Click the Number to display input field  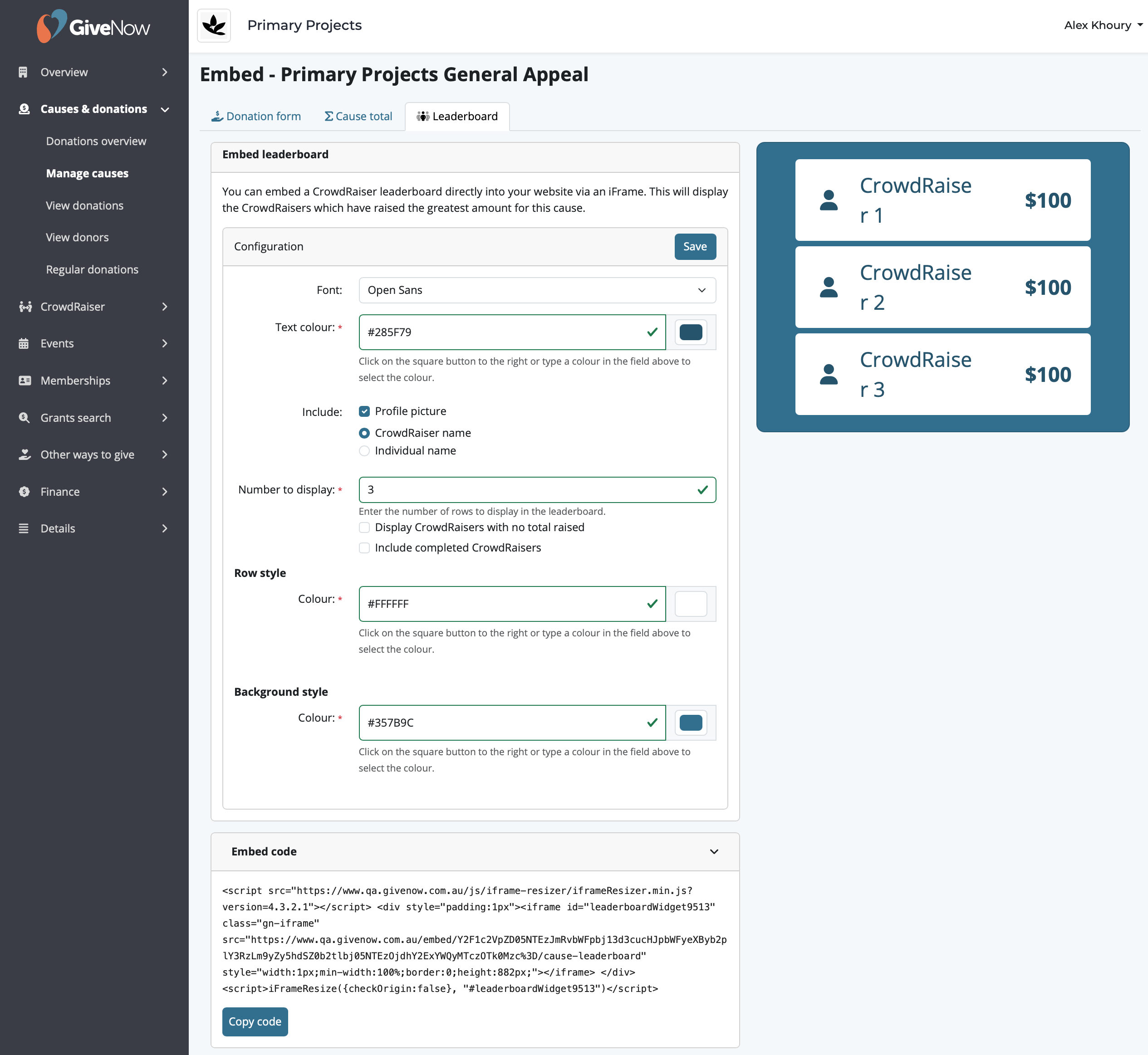tap(537, 490)
